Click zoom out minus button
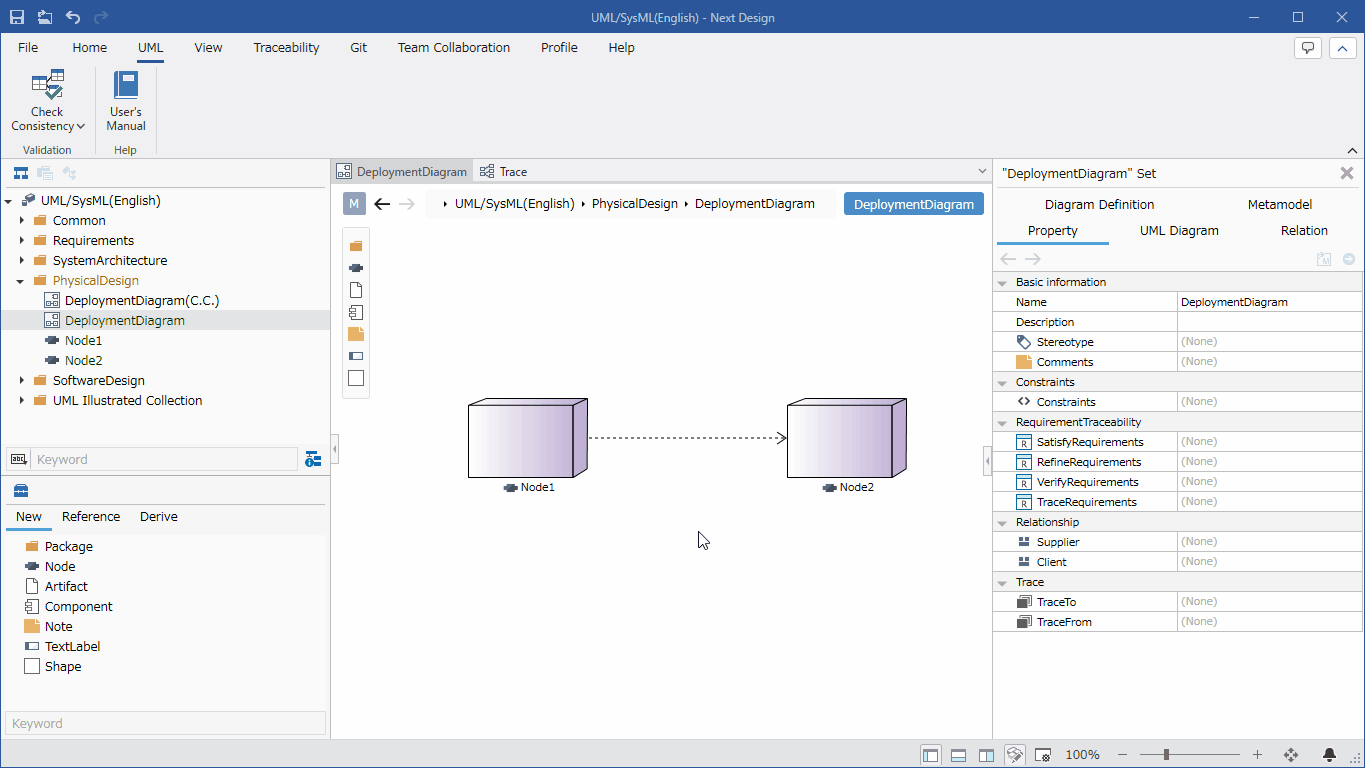1365x768 pixels. click(1122, 755)
